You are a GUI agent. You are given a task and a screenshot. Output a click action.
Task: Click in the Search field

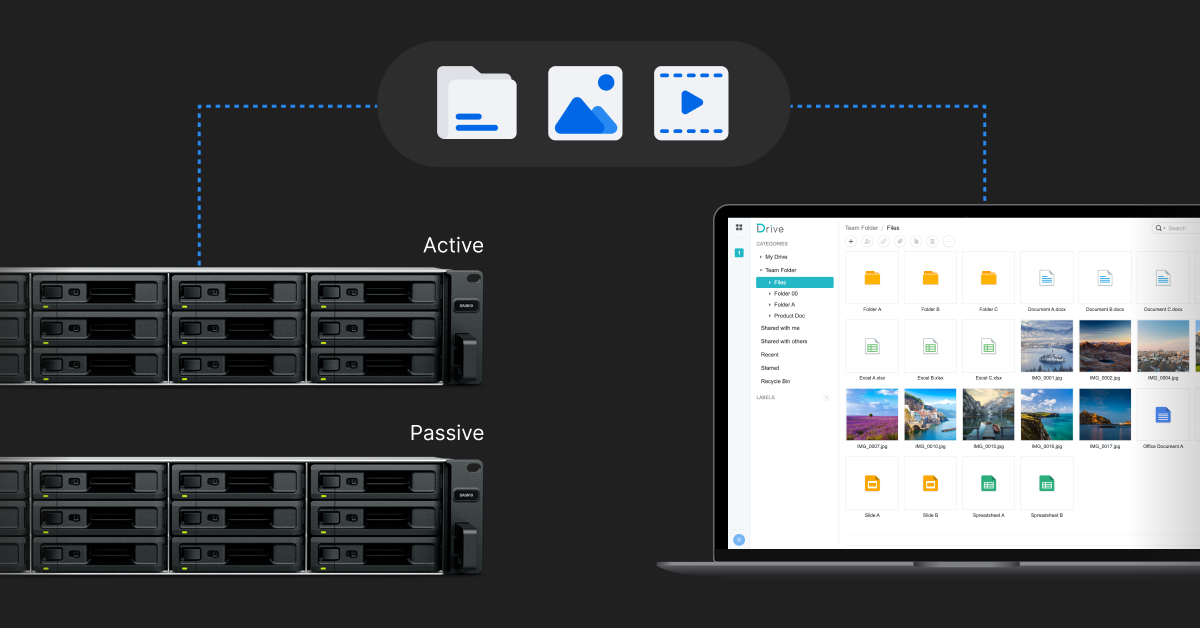point(1182,228)
